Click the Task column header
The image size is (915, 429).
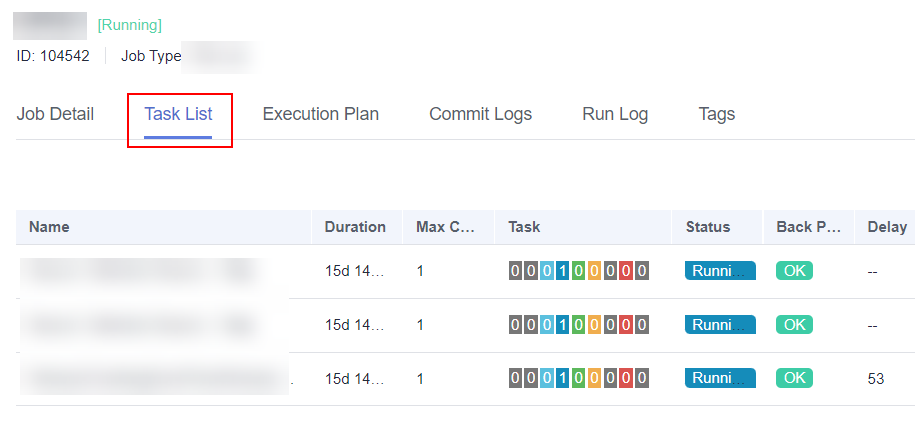[524, 227]
